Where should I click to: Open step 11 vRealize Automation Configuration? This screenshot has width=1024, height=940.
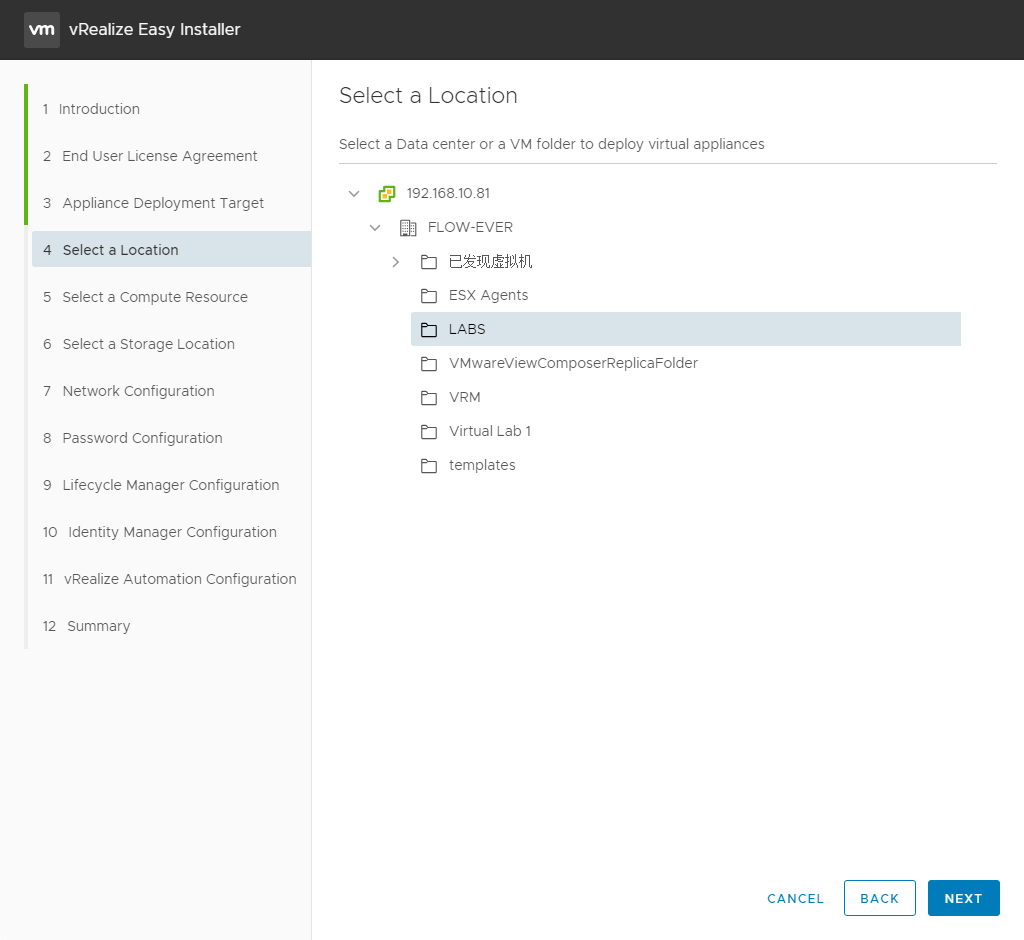point(170,579)
